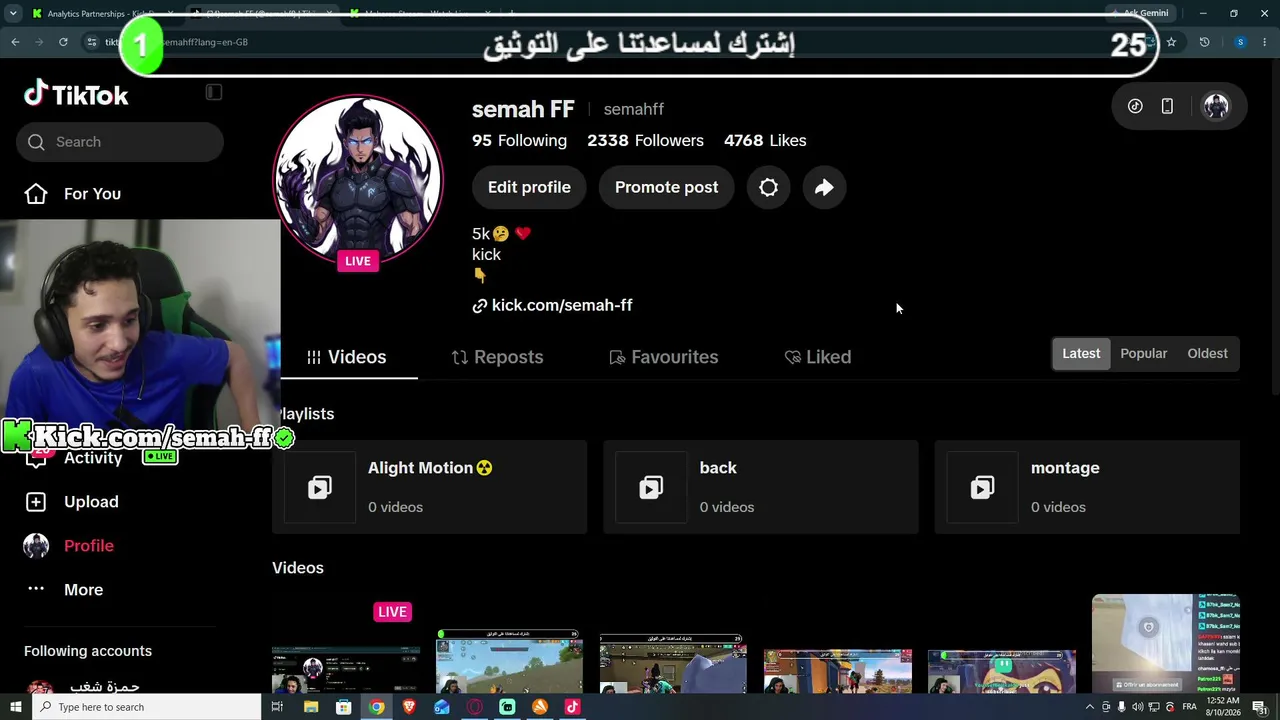Bookmark this page with the star icon
The height and width of the screenshot is (720, 1280).
pyautogui.click(x=1171, y=42)
